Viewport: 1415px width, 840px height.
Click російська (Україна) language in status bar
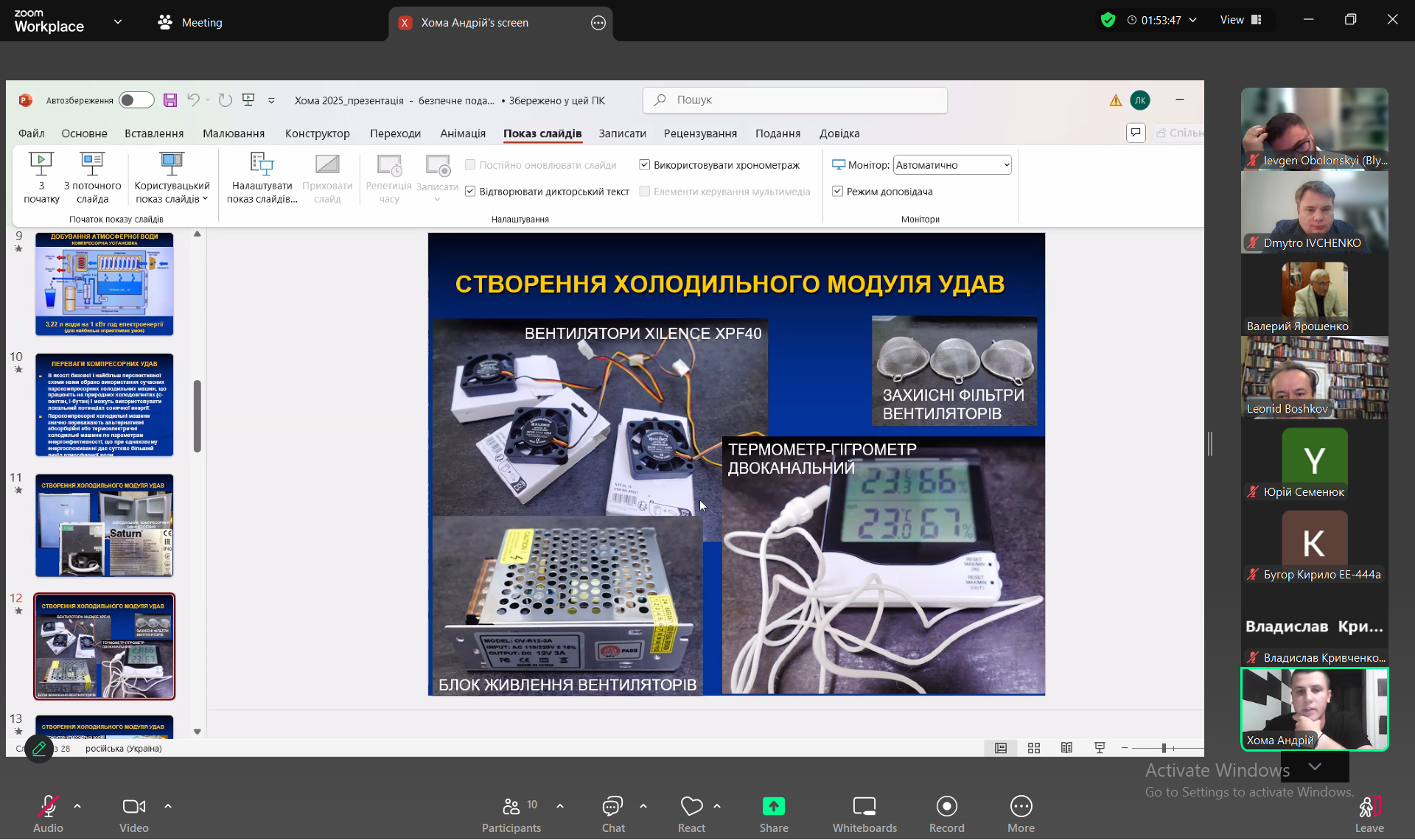[124, 749]
